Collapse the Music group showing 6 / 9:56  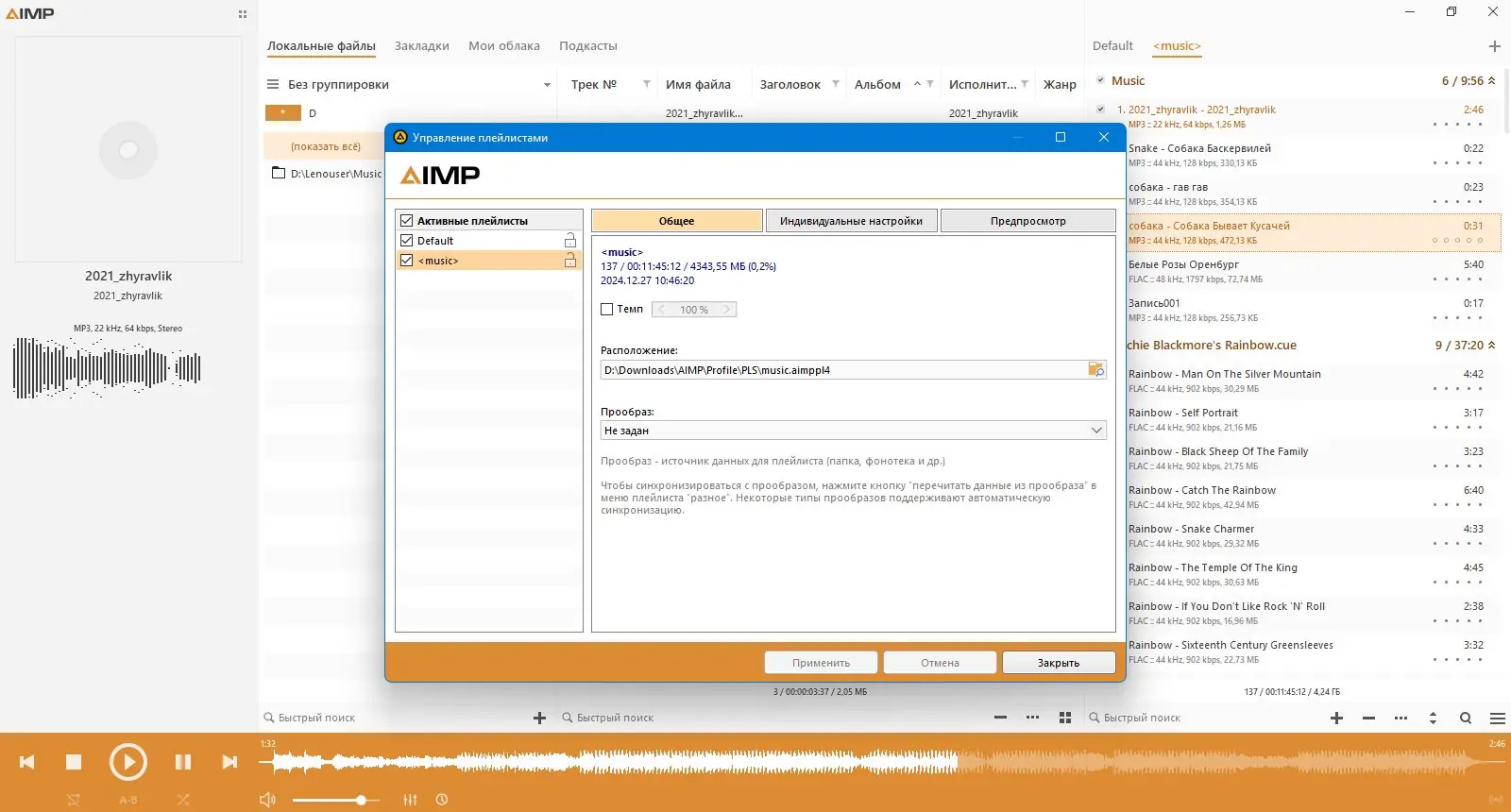coord(1491,80)
